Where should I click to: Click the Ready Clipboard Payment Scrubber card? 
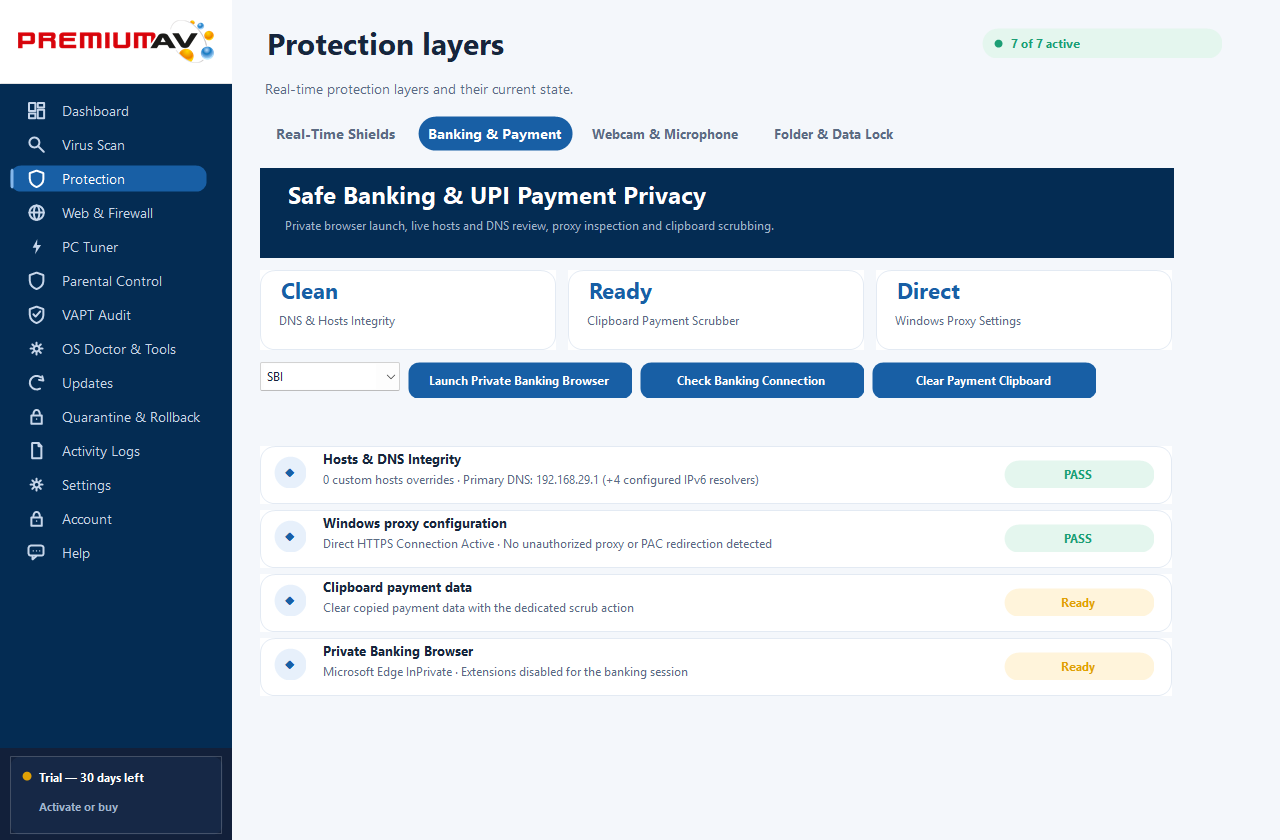point(716,310)
